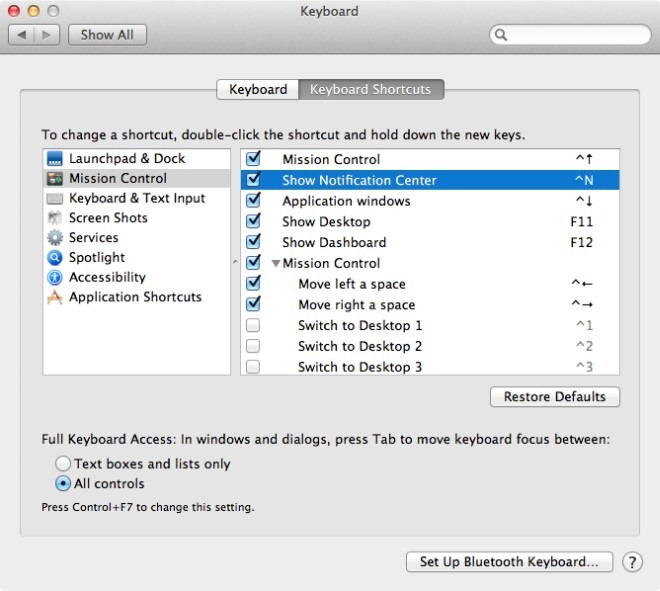660x591 pixels.
Task: Click the Screen Shots category icon
Action: pyautogui.click(x=55, y=218)
